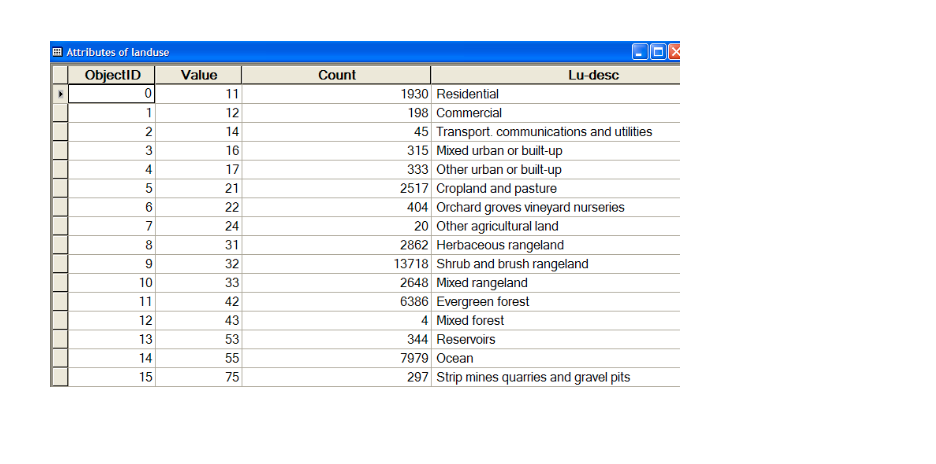Click the Count cell showing 2517
The width and height of the screenshot is (936, 464).
point(337,188)
